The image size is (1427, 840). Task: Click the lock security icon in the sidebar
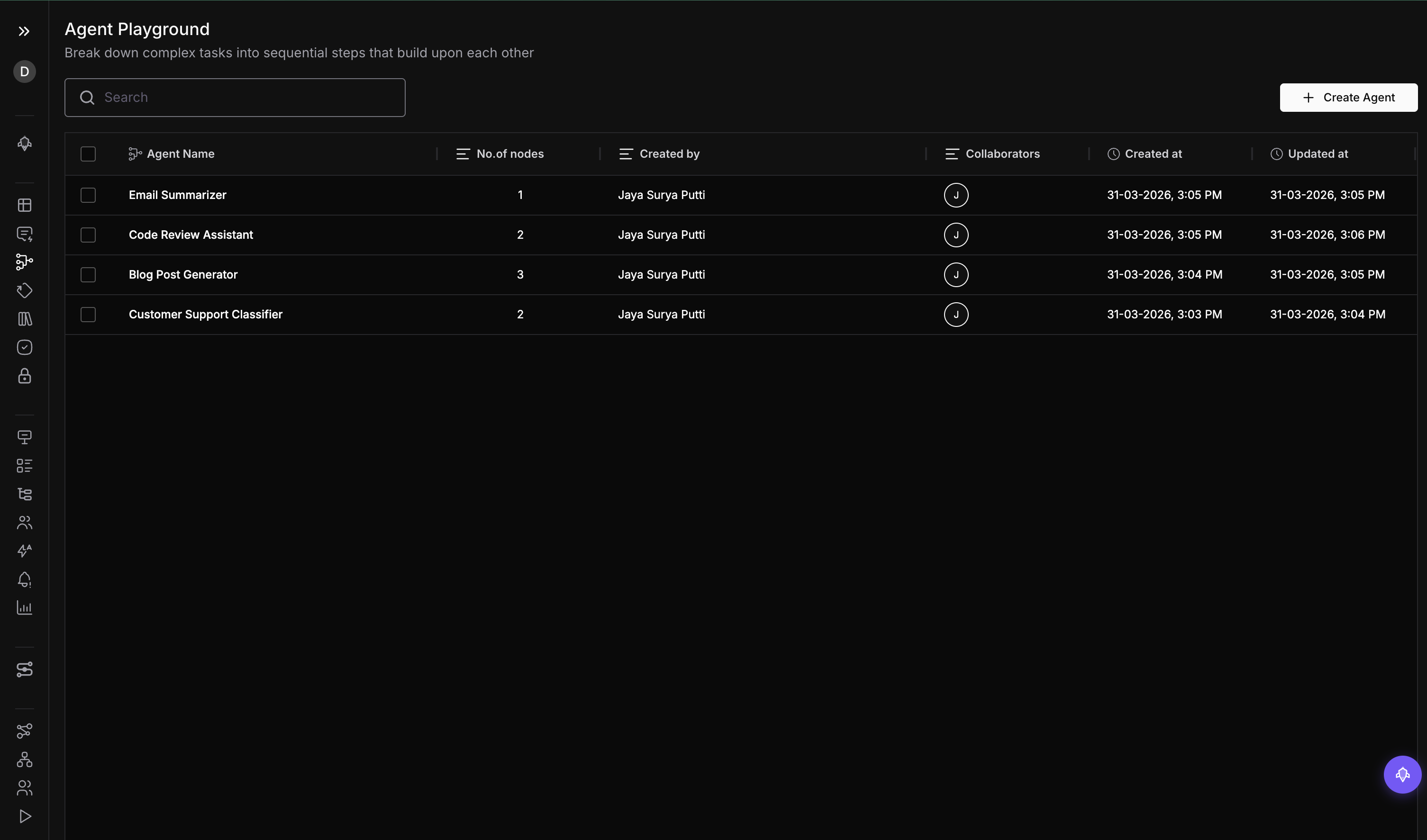pyautogui.click(x=24, y=376)
